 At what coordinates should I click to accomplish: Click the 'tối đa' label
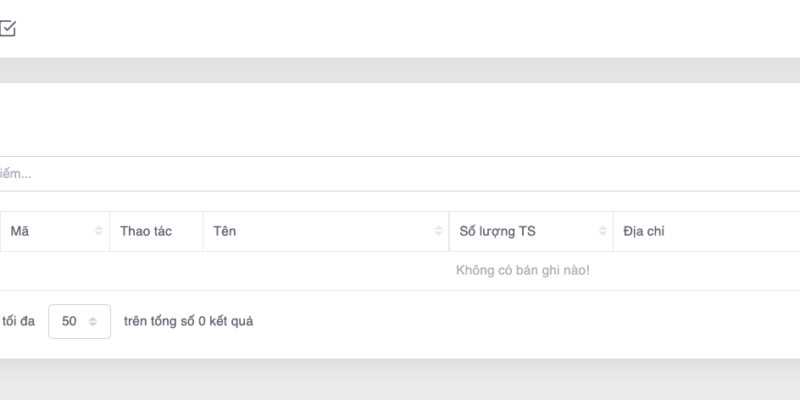point(18,322)
